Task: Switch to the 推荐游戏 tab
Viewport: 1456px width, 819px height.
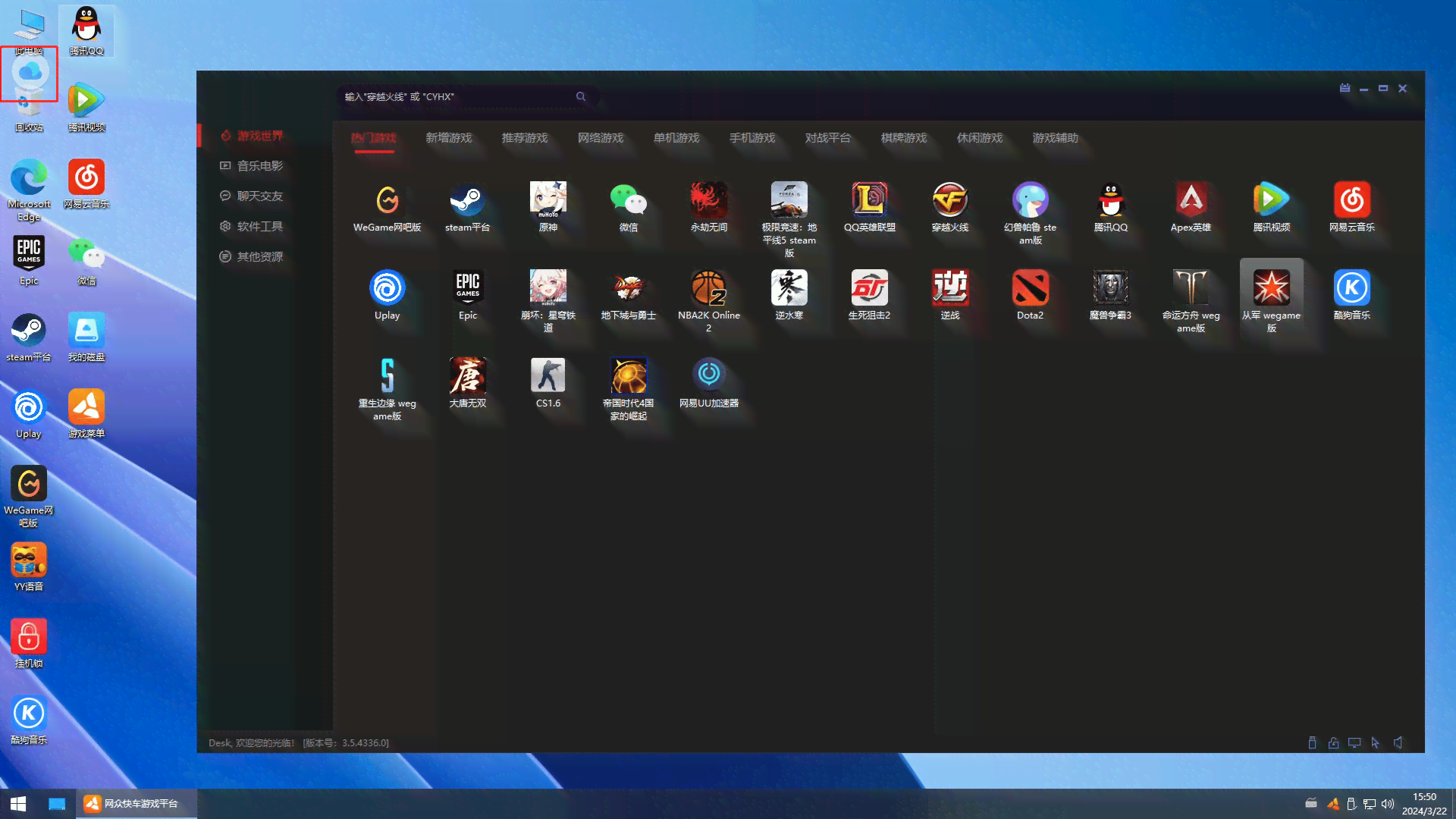Action: click(525, 138)
